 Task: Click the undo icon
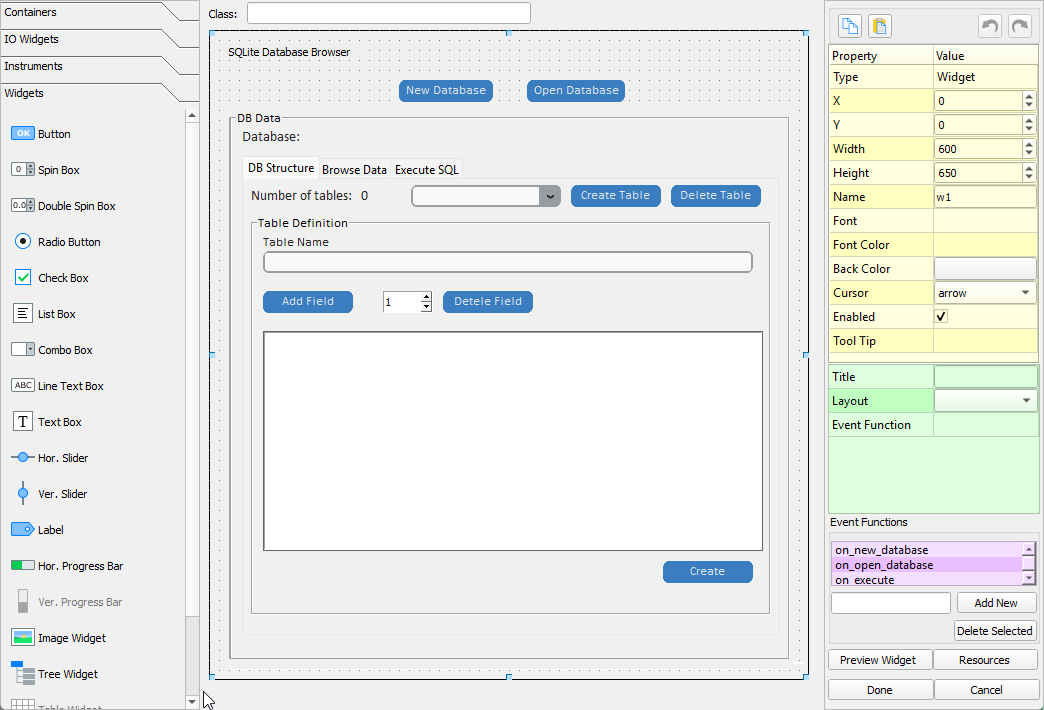point(990,25)
